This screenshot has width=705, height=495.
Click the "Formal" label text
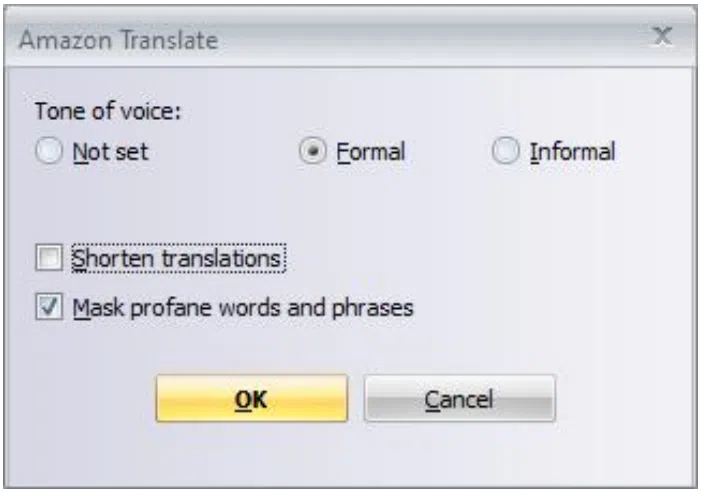[x=371, y=152]
